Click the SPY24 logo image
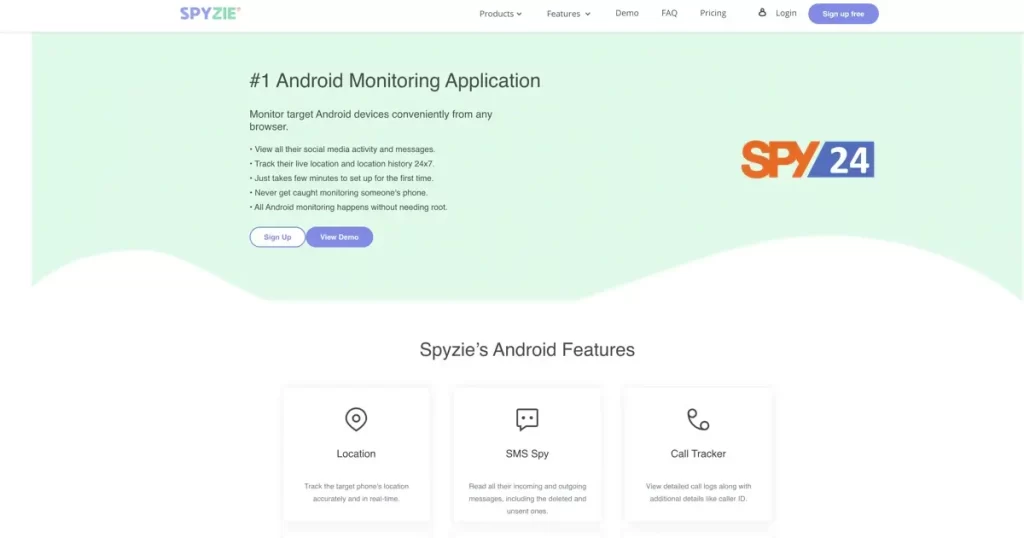Viewport: 1024px width, 538px height. click(x=808, y=159)
